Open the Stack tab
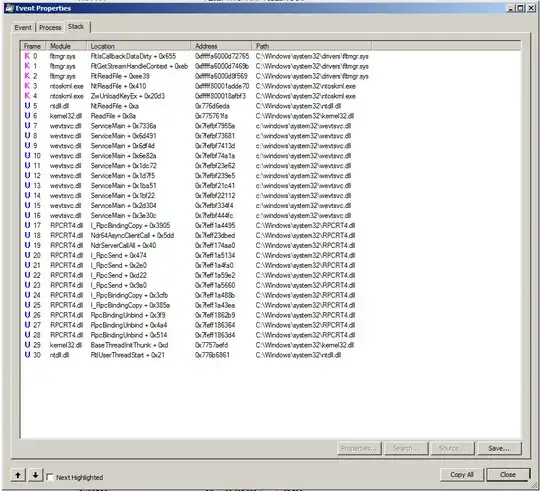Viewport: 540px width, 491px height. pos(76,27)
